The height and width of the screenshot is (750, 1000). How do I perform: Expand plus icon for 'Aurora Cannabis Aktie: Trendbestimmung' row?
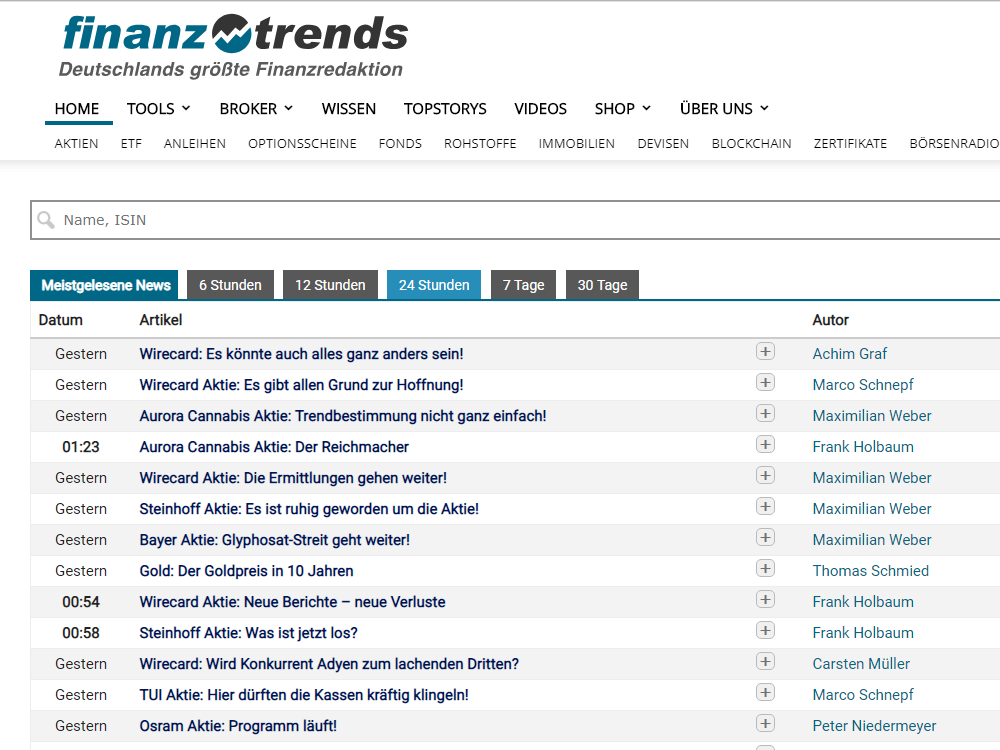[765, 413]
